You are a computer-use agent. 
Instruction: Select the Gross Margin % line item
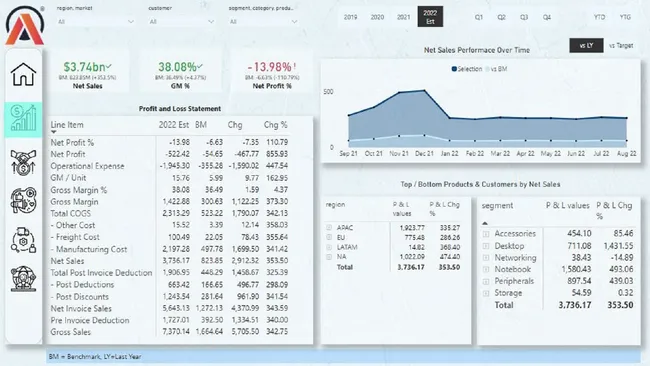79,190
